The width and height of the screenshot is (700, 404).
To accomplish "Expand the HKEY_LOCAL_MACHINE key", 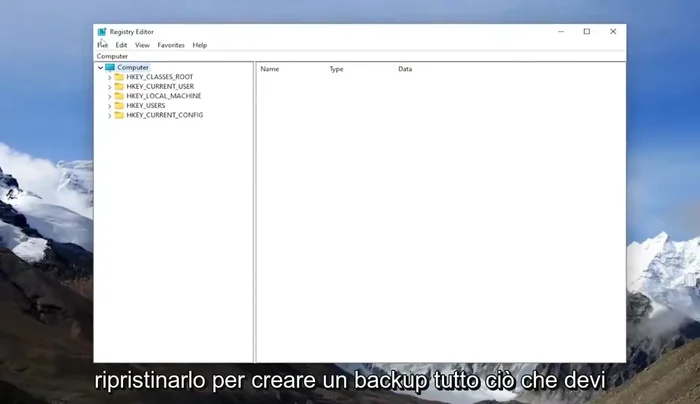I will tap(109, 96).
